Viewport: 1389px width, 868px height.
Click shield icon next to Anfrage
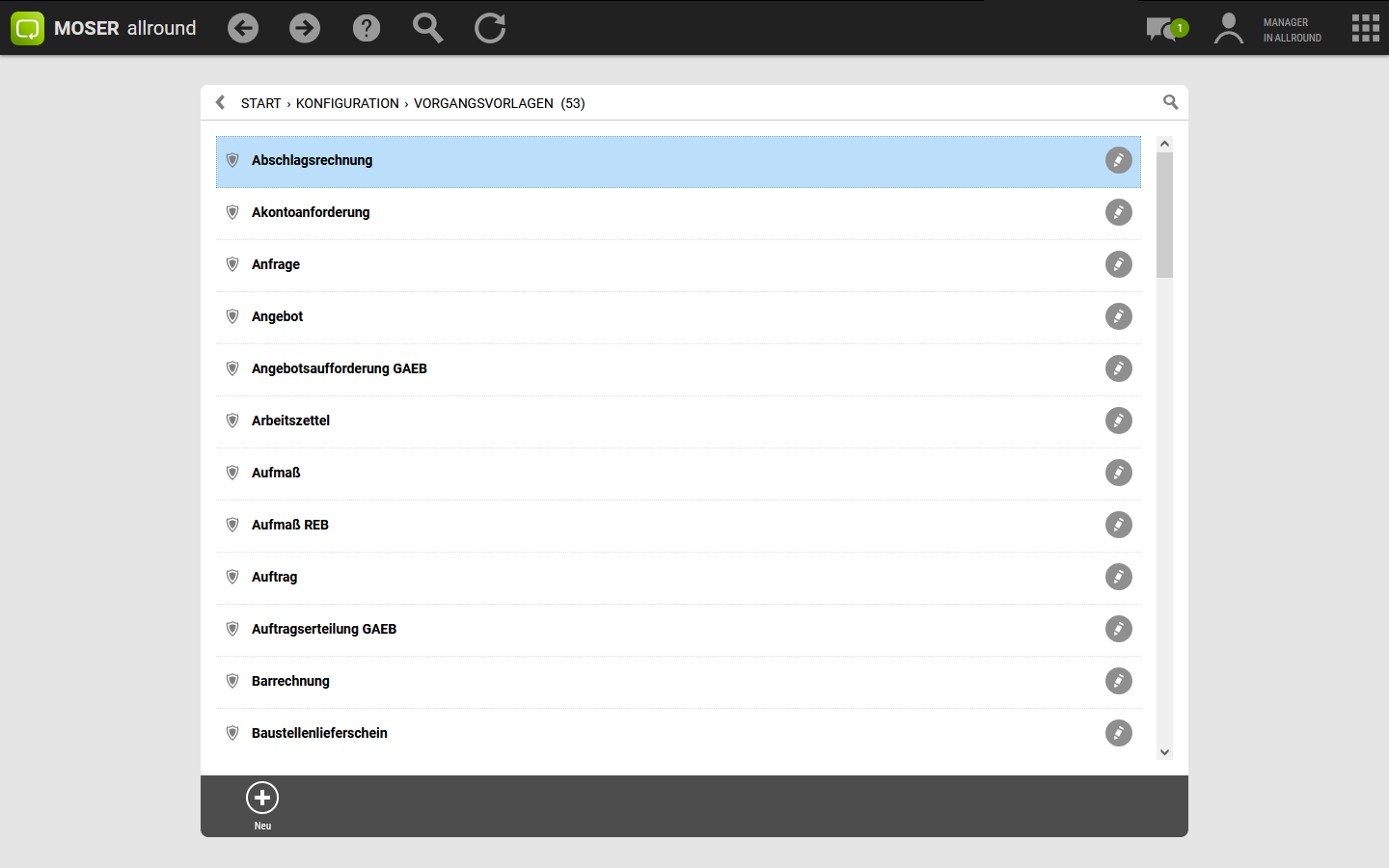tap(232, 264)
